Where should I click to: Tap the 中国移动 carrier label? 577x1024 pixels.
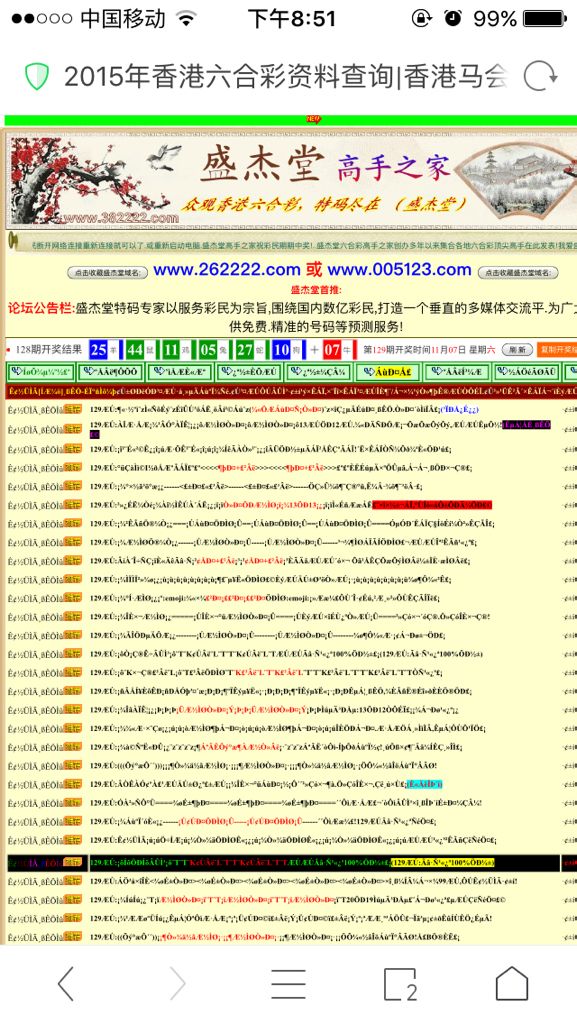coord(122,18)
